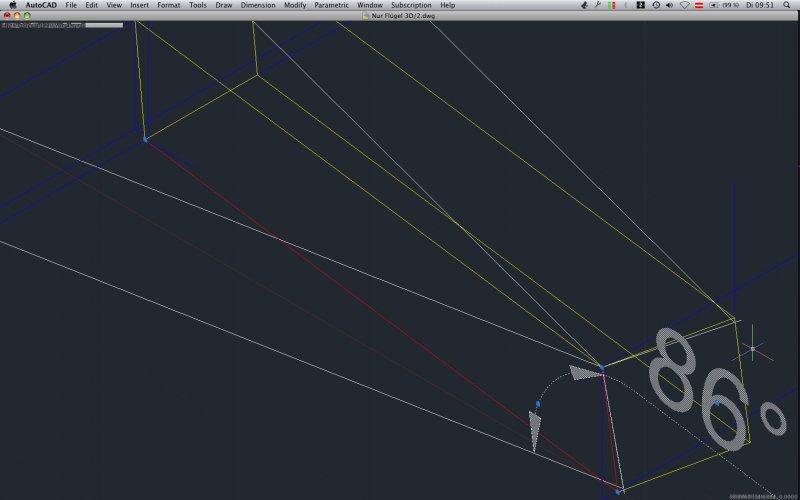Click the blue grip at bottom corner
This screenshot has height=500, width=800.
[x=618, y=492]
